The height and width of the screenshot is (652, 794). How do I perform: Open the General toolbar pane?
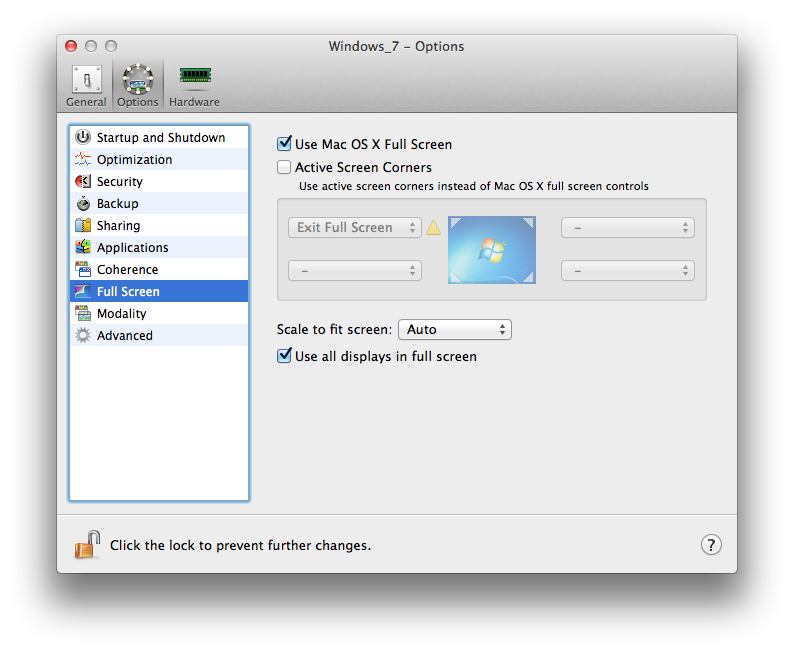[86, 86]
